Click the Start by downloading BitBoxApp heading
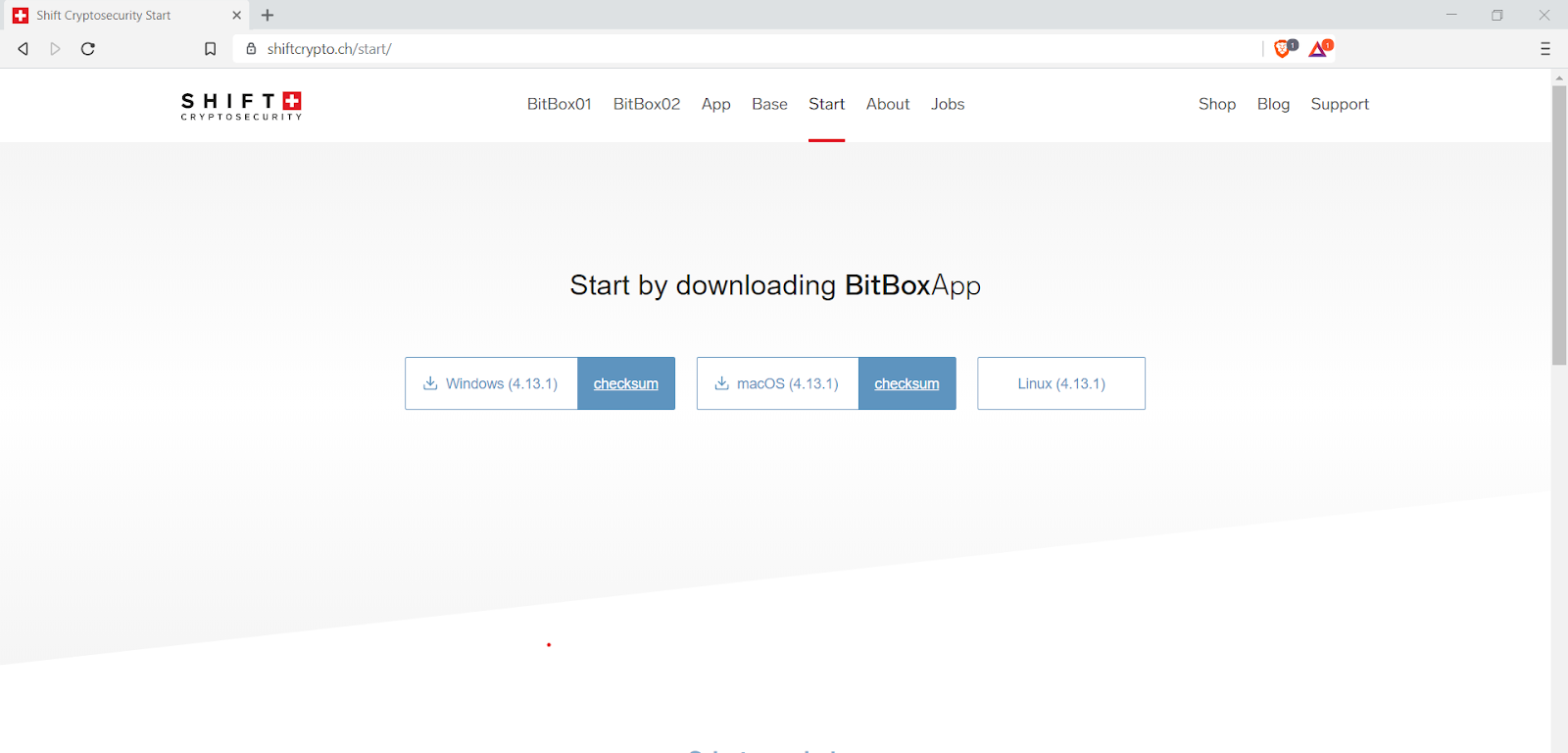The image size is (1568, 753). tap(775, 285)
